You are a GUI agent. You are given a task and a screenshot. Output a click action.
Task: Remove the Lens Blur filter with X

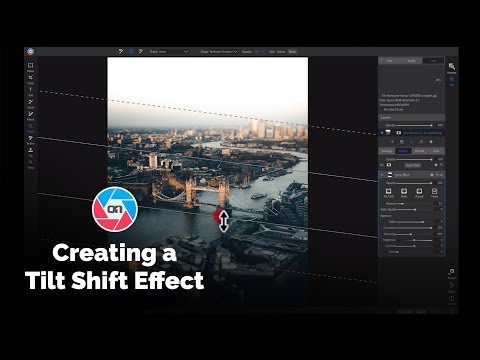pos(442,175)
